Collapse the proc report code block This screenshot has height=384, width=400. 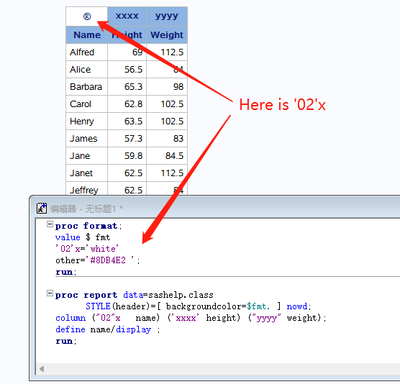(x=50, y=294)
